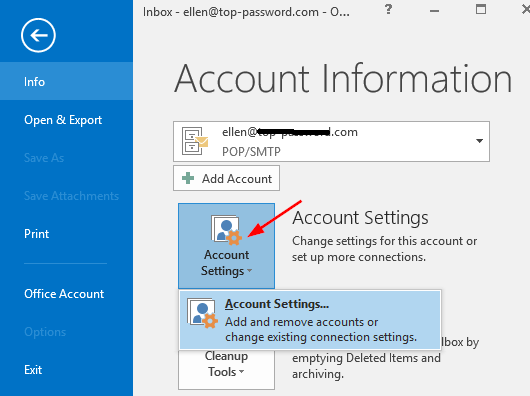530x396 pixels.
Task: Choose Account Settings... in popup menu
Action: 310,320
